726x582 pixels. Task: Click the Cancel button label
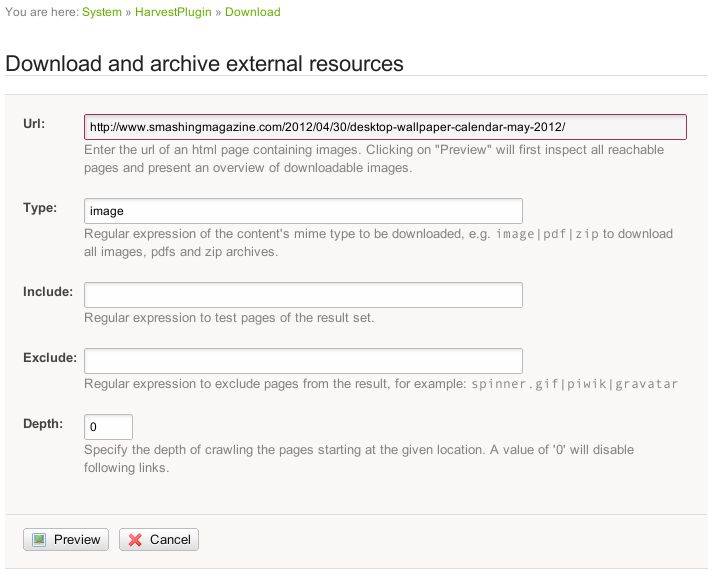[170, 540]
